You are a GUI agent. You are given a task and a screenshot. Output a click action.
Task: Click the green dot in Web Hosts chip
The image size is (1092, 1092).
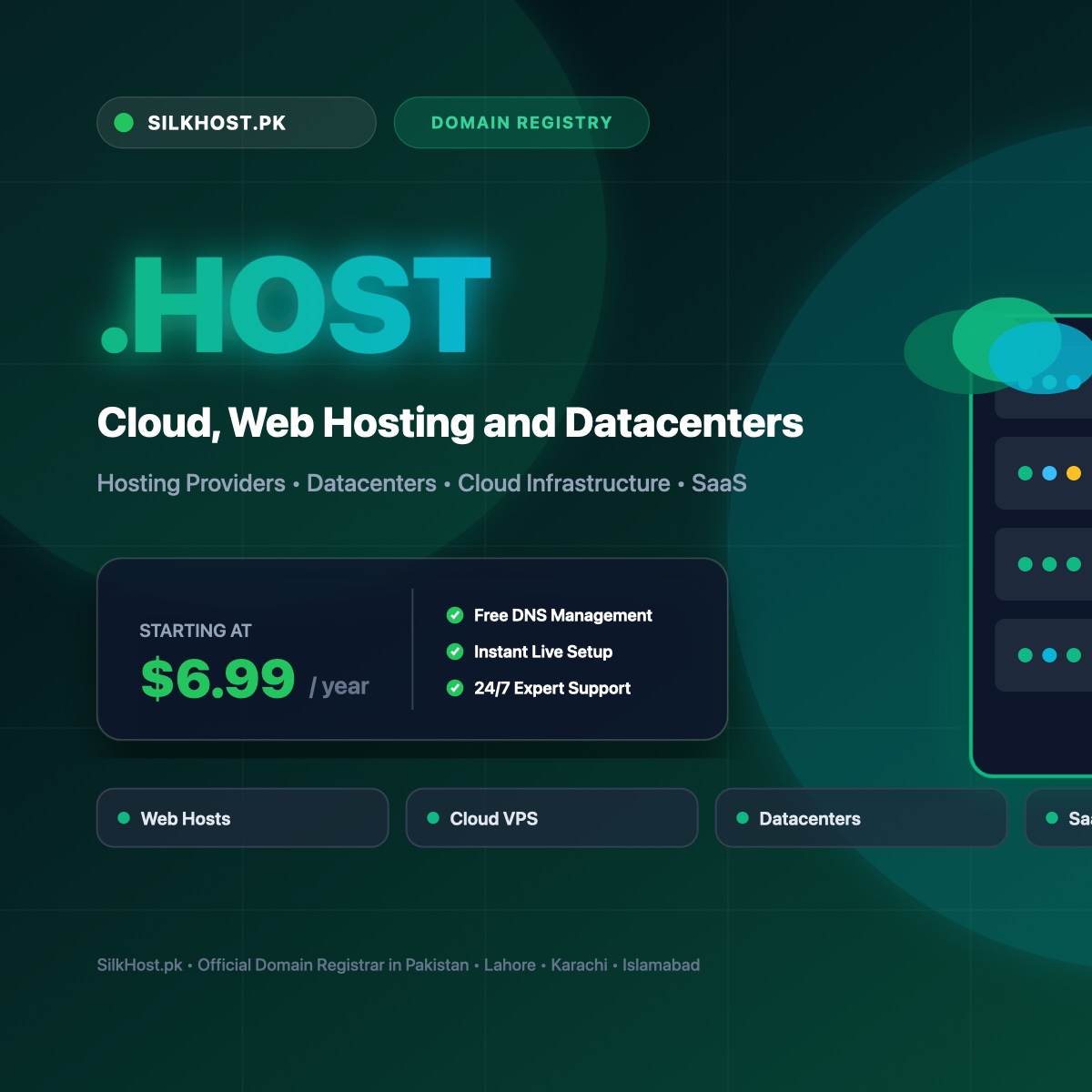[124, 818]
